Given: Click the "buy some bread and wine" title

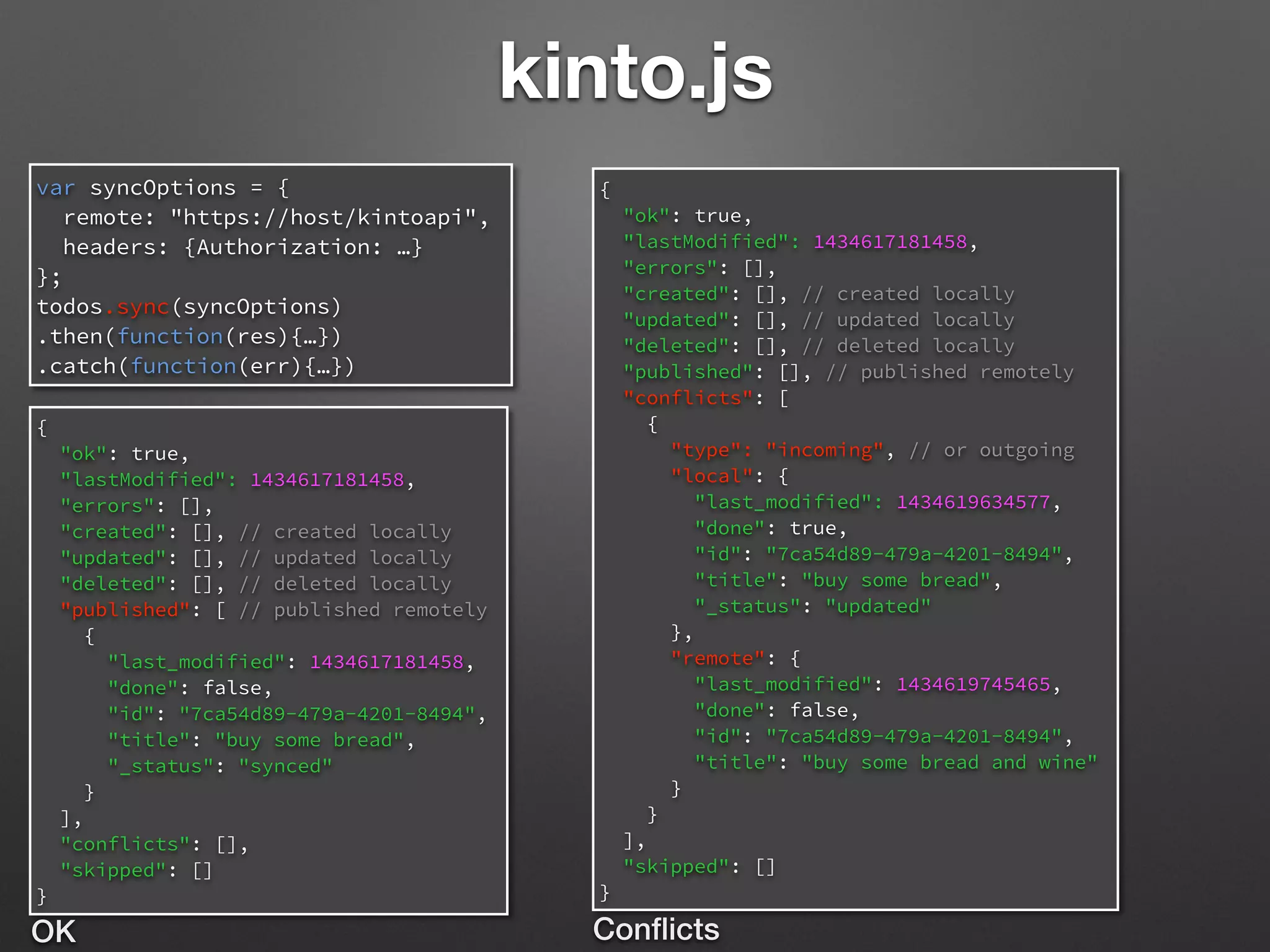Looking at the screenshot, I should click(x=949, y=762).
